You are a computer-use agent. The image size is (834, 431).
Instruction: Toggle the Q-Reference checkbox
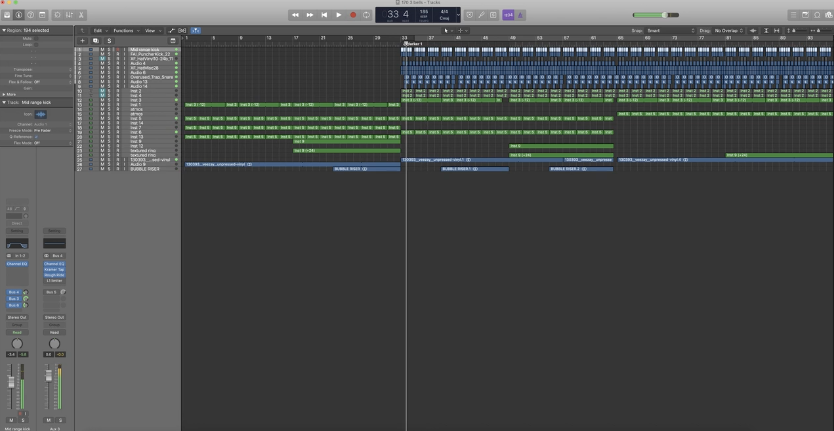36,137
